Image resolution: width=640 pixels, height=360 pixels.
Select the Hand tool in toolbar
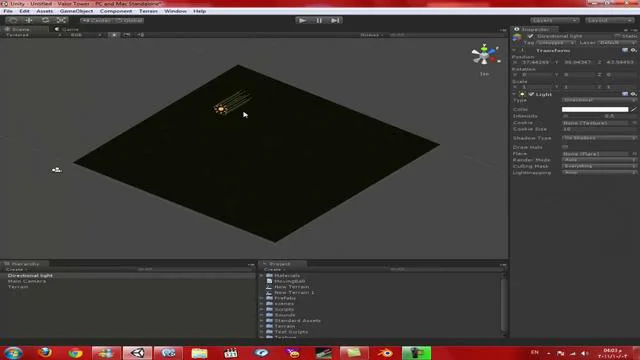coord(13,20)
